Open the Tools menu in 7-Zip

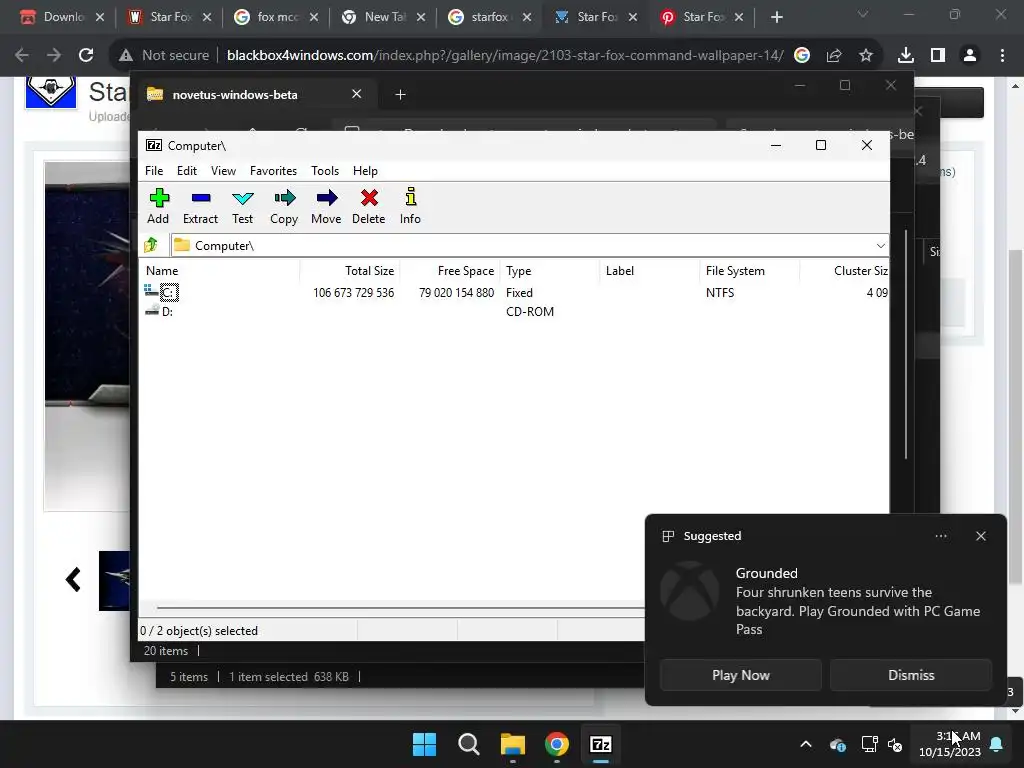(325, 170)
